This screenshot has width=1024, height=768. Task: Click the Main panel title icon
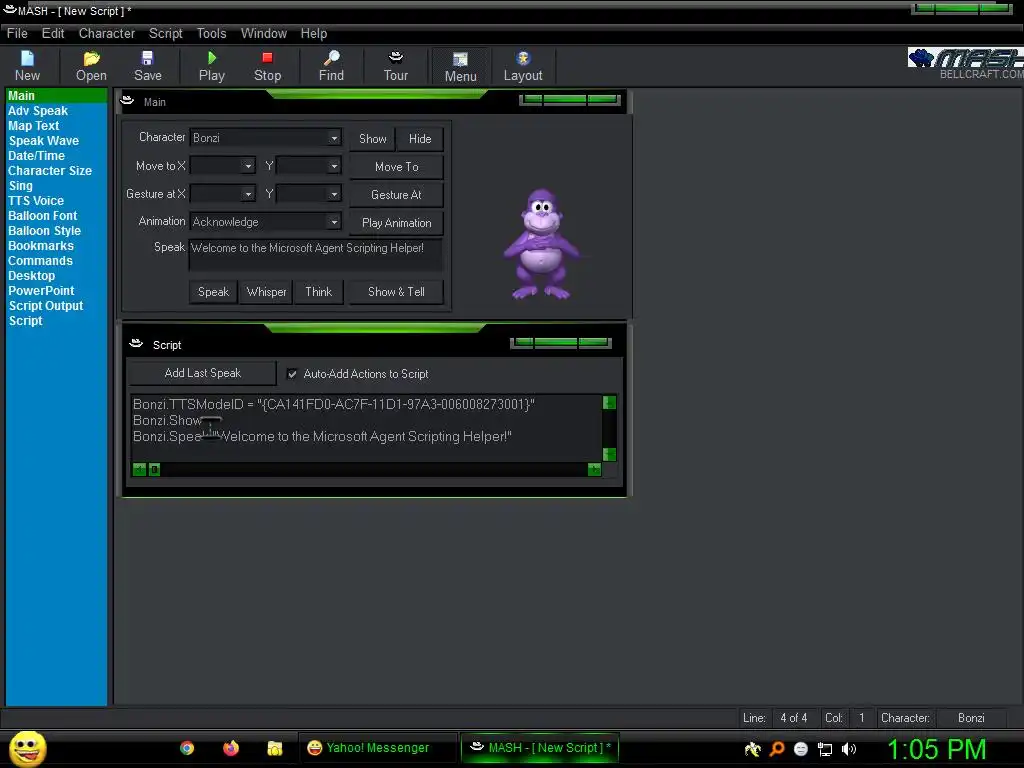pos(127,101)
